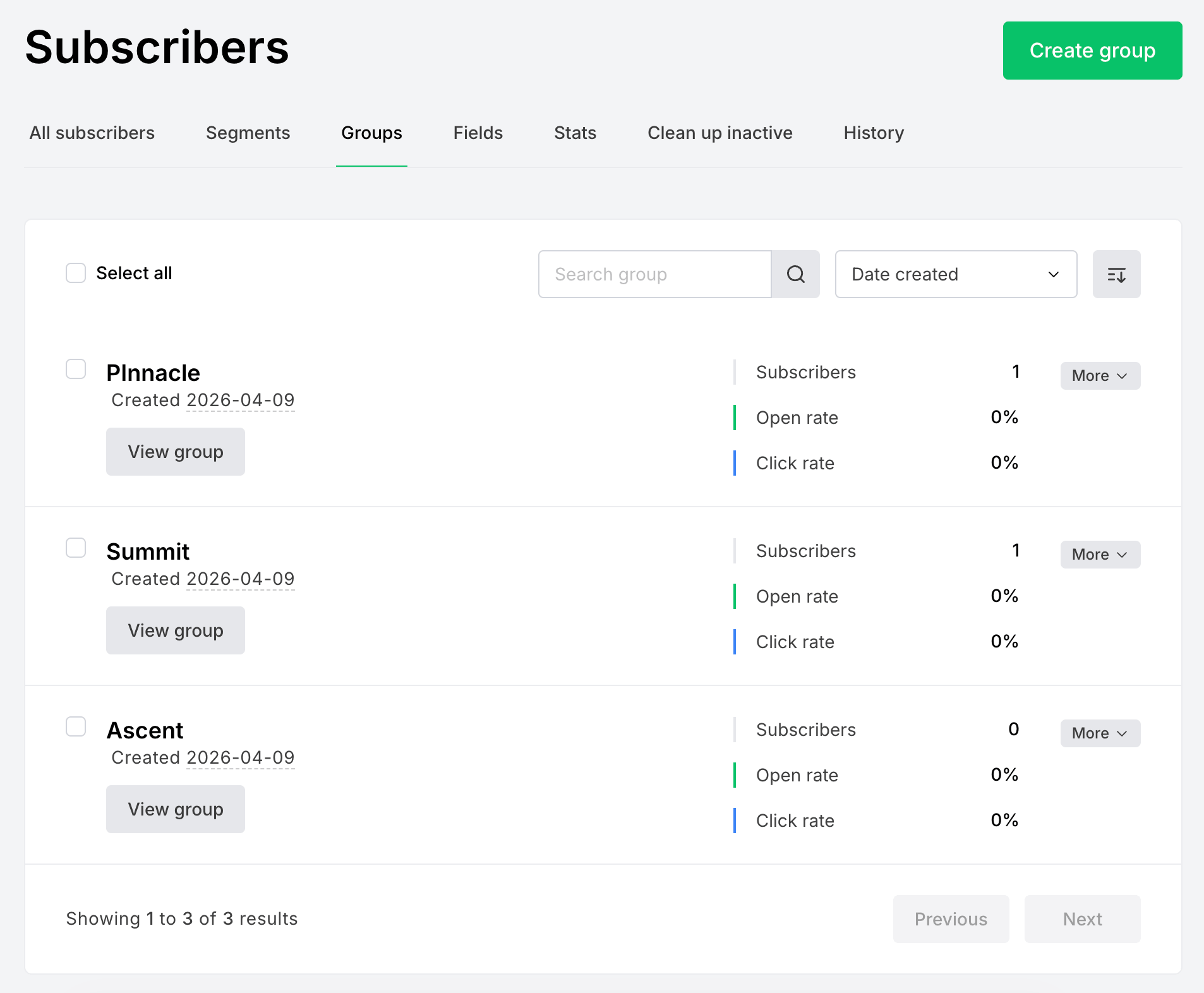Image resolution: width=1204 pixels, height=993 pixels.
Task: Click the Ascent group name
Action: (x=145, y=730)
